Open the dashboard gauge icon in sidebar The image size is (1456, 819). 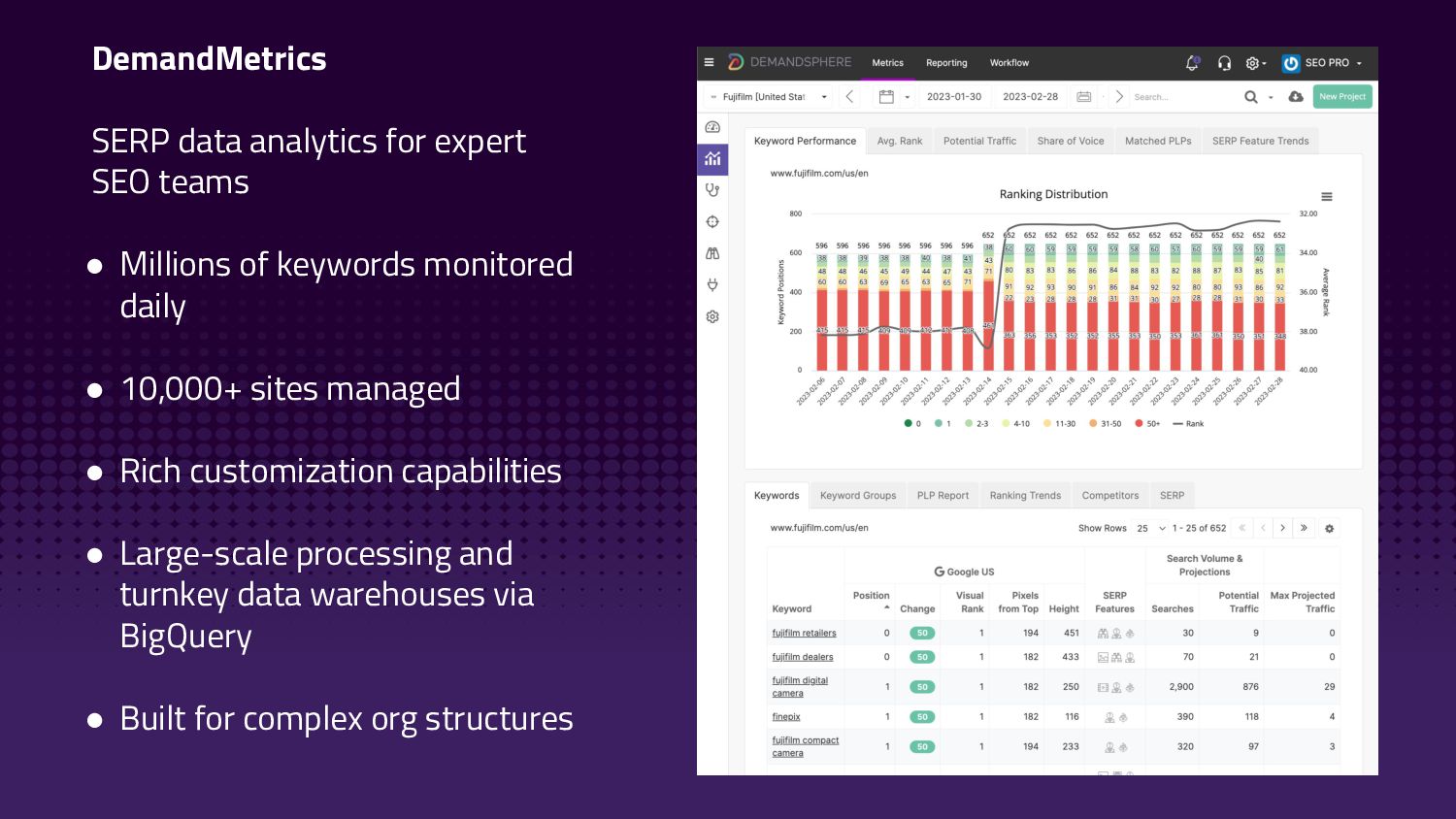click(x=712, y=127)
